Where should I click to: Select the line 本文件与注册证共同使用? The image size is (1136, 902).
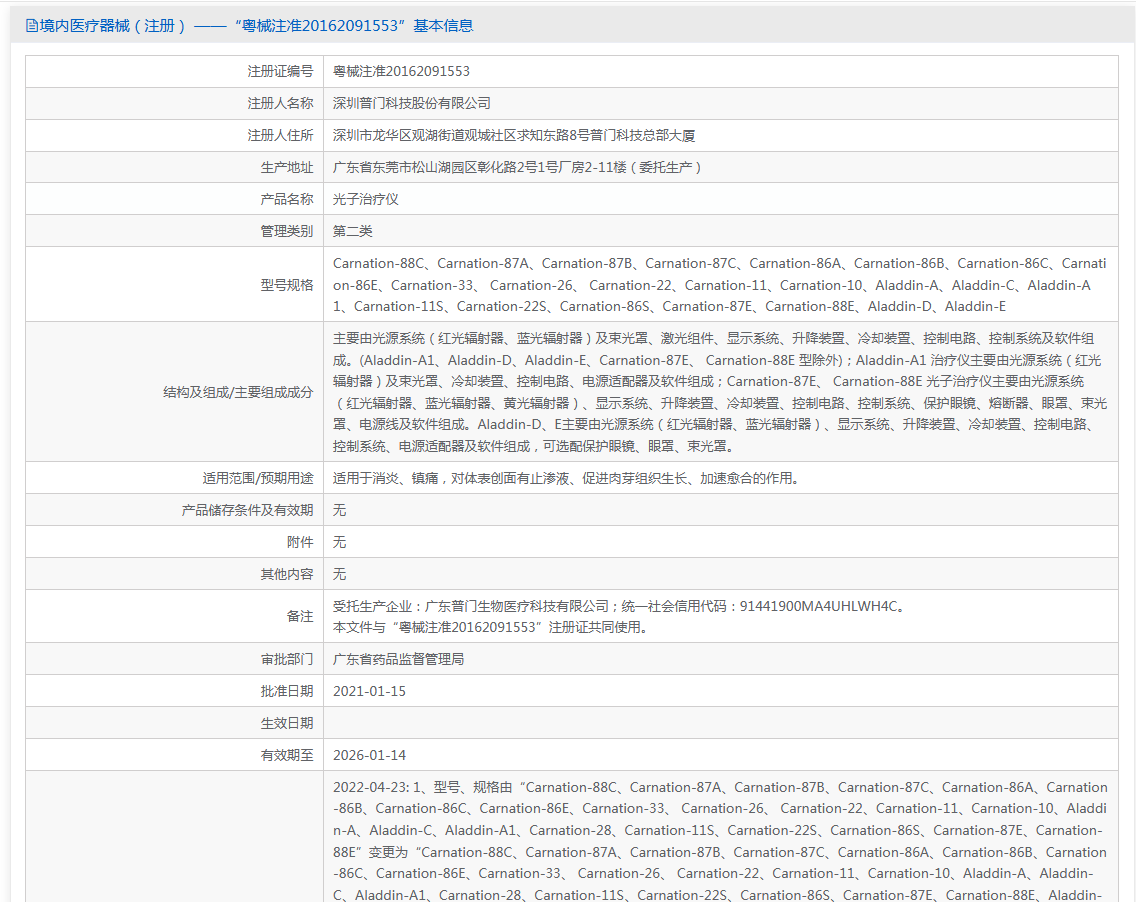490,627
